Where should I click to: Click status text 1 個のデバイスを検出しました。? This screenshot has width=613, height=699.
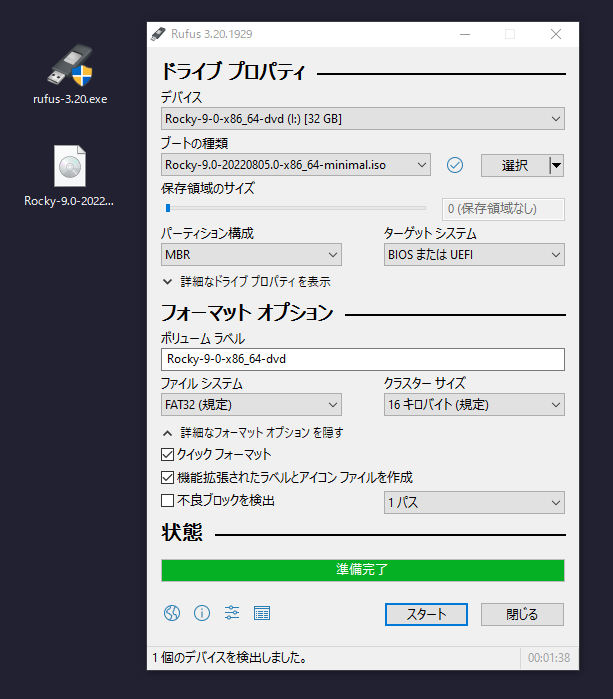[229, 658]
